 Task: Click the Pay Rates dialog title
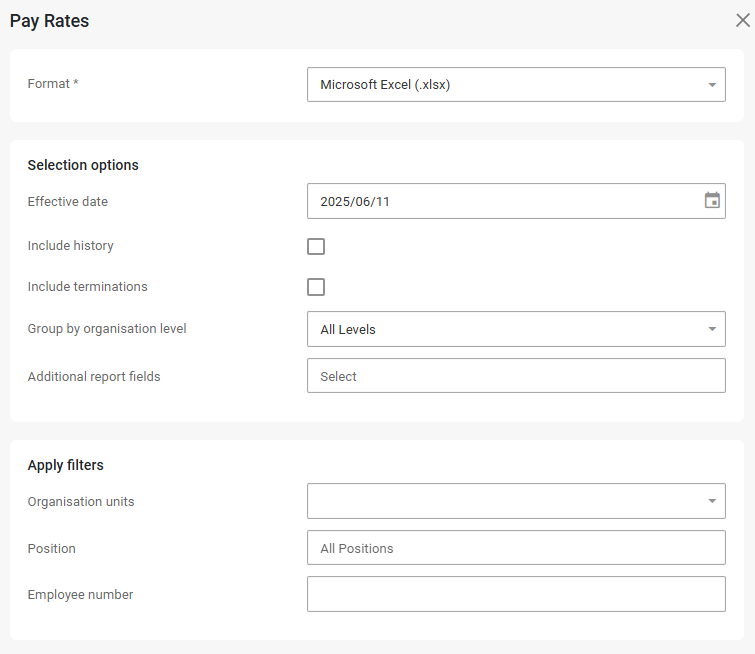coord(49,21)
